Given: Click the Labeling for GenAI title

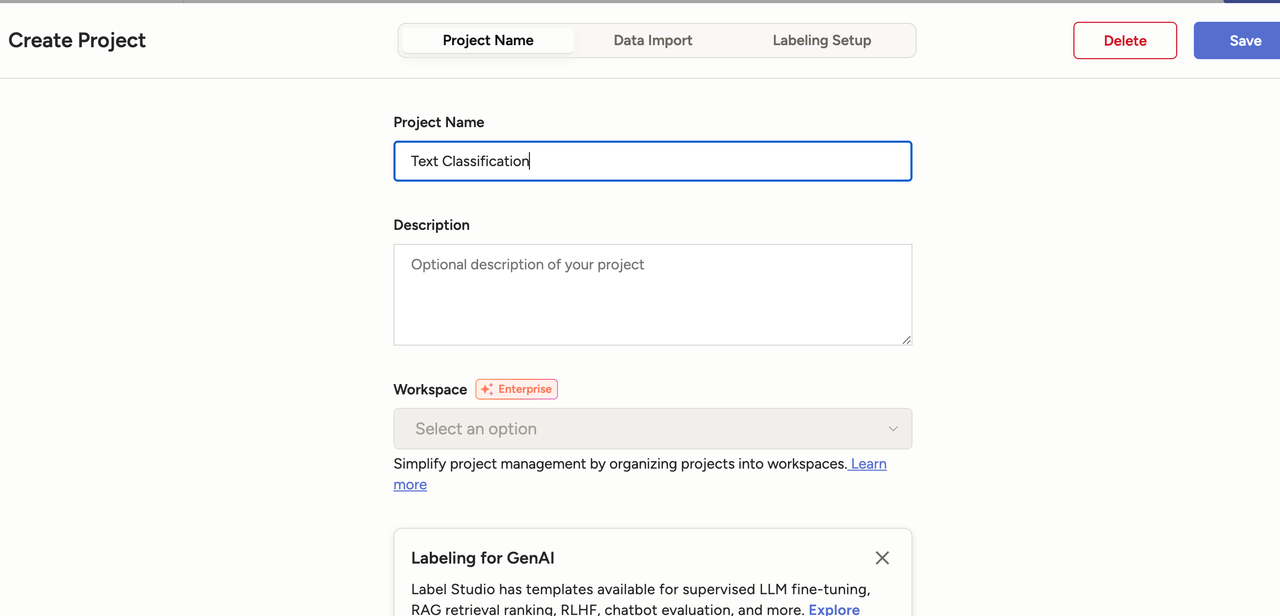Looking at the screenshot, I should pyautogui.click(x=482, y=558).
